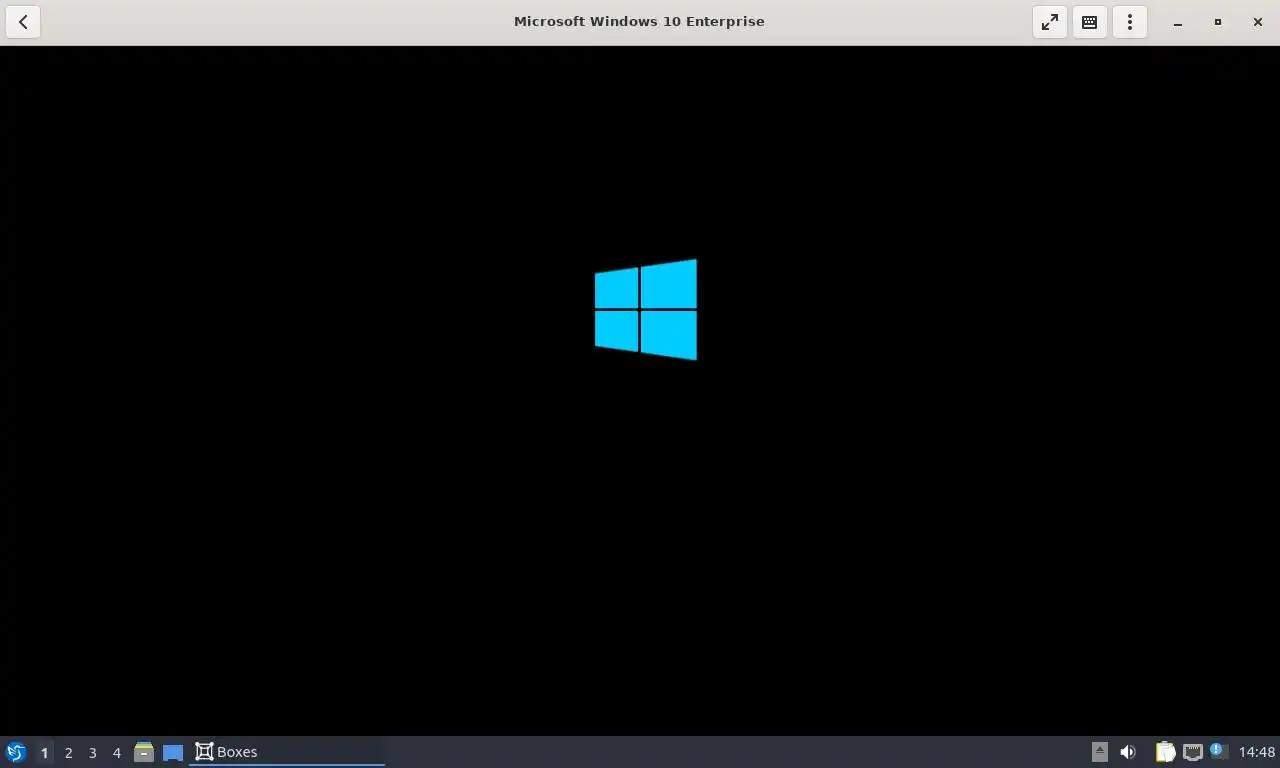Click the 14:48 clock
Viewport: 1280px width, 768px height.
pyautogui.click(x=1257, y=752)
